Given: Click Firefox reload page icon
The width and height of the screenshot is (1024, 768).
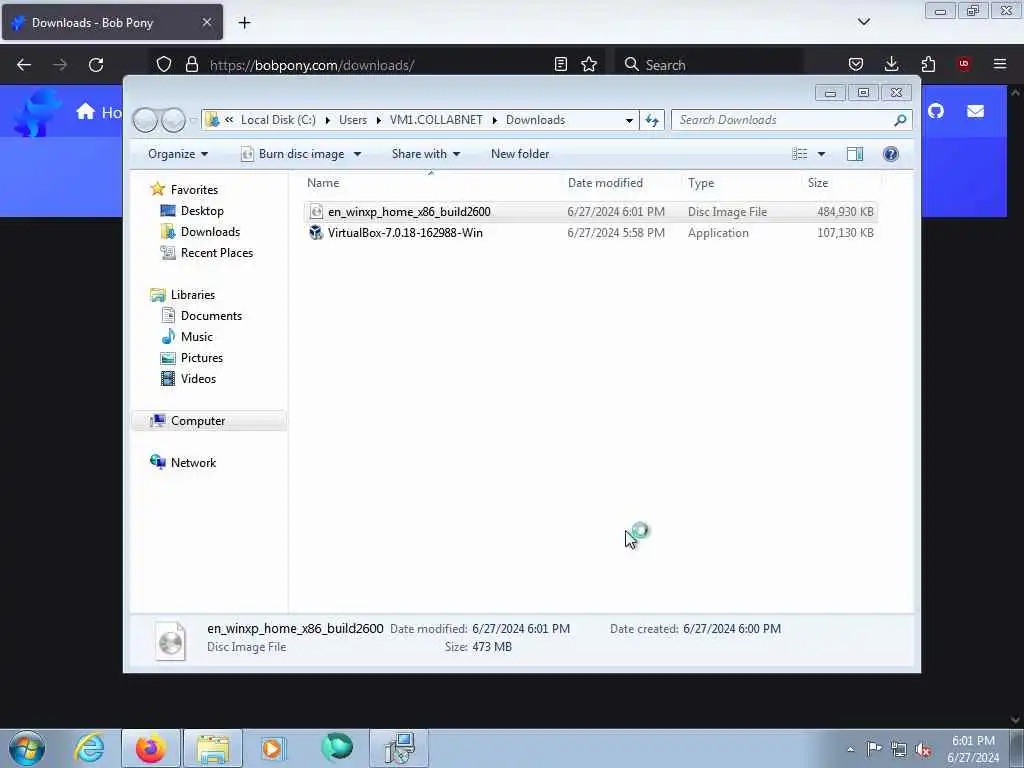Looking at the screenshot, I should tap(96, 65).
